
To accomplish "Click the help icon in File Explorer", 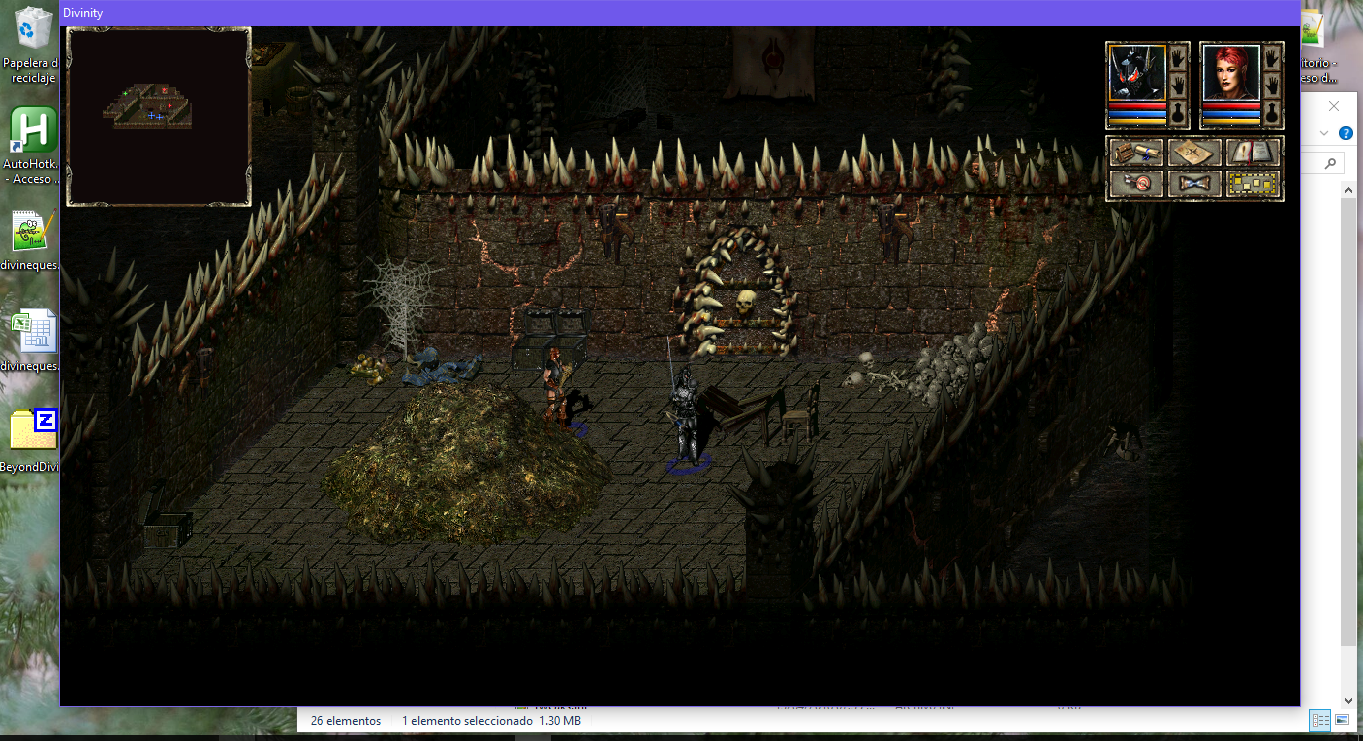I will pyautogui.click(x=1345, y=132).
